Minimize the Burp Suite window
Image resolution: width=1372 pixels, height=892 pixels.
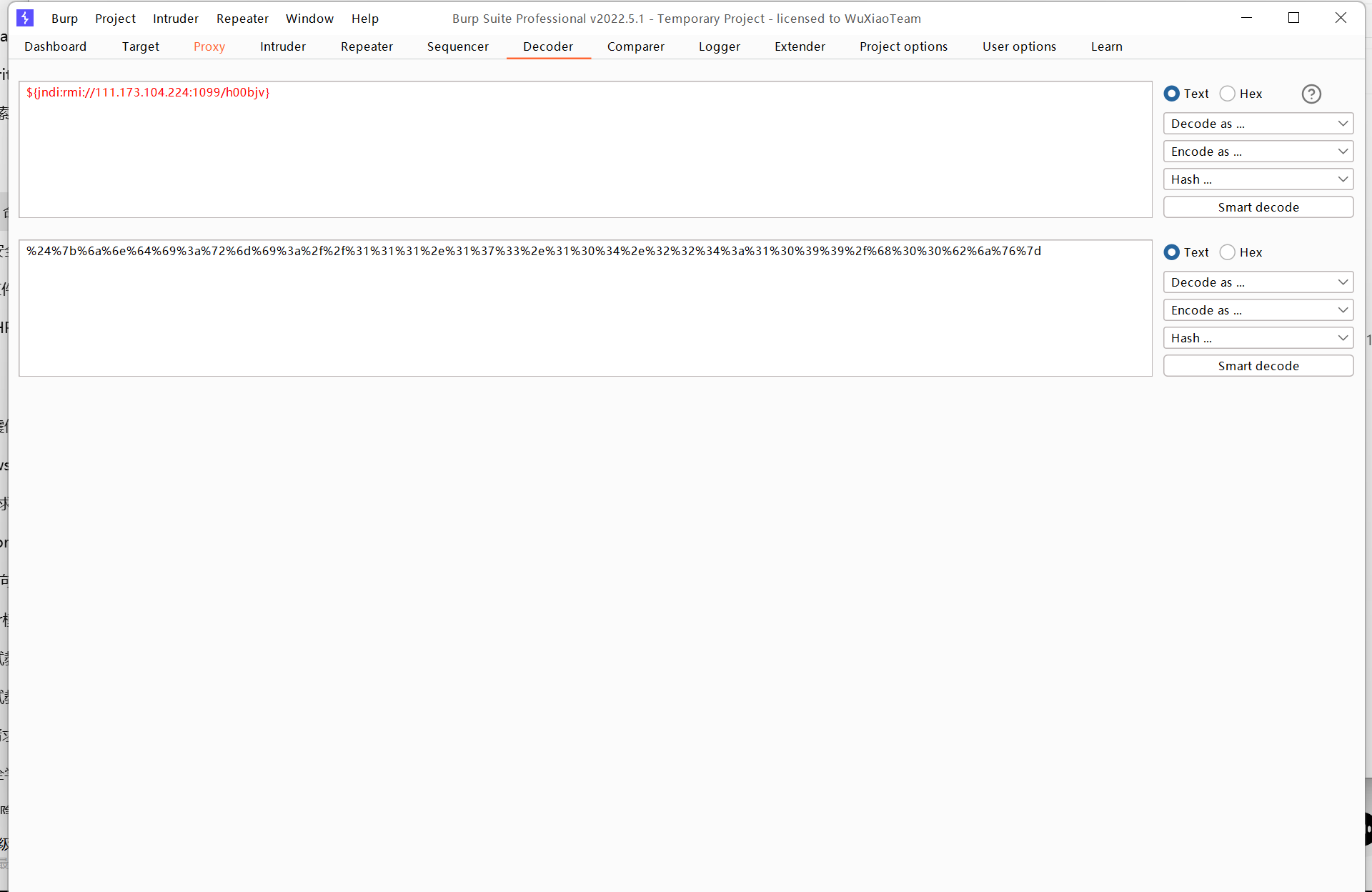coord(1246,18)
